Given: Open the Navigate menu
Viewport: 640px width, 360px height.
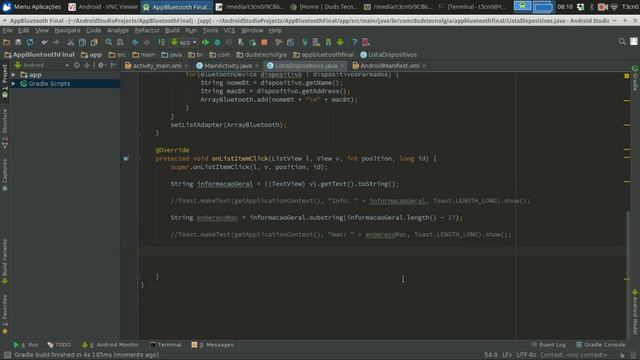Looking at the screenshot, I should [67, 31].
